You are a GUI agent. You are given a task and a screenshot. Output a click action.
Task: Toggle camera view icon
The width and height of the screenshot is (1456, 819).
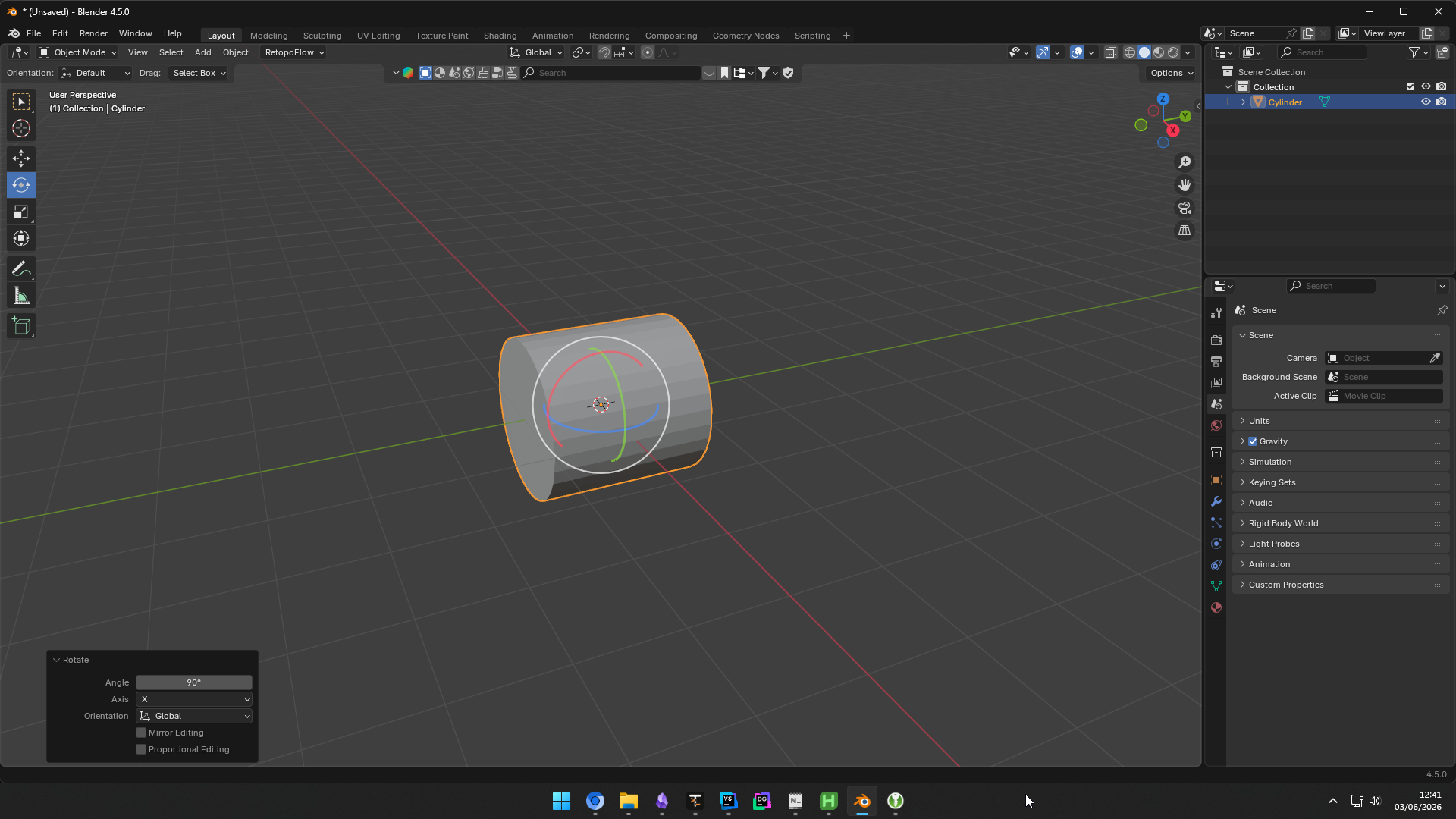tap(1185, 208)
